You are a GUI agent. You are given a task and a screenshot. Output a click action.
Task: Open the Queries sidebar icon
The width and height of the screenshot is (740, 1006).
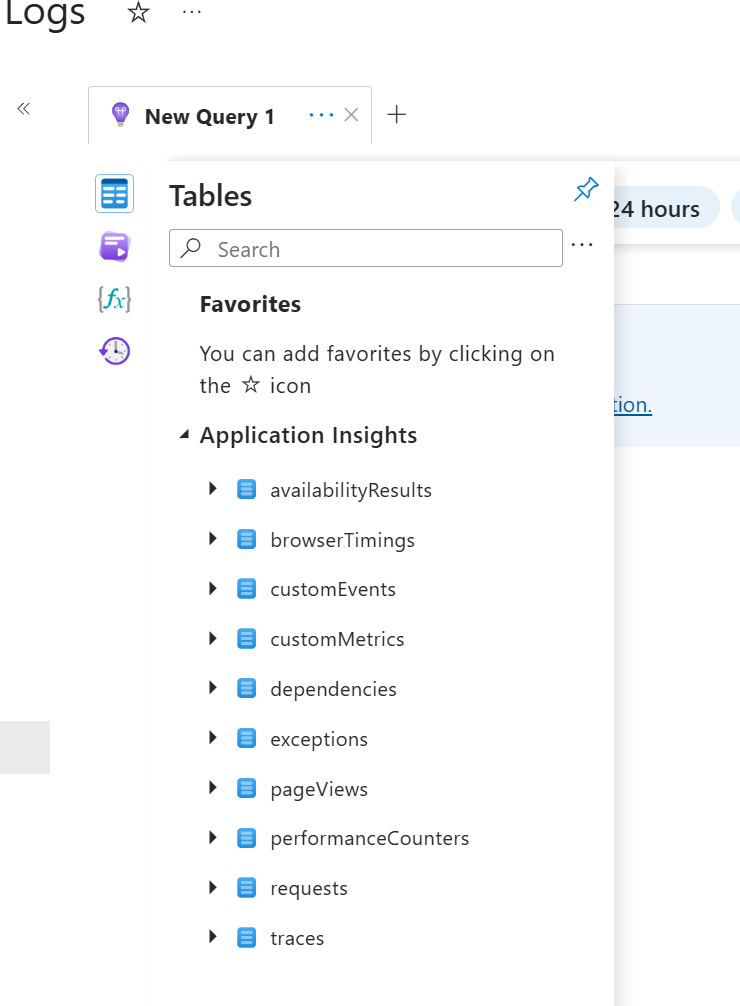click(x=114, y=246)
